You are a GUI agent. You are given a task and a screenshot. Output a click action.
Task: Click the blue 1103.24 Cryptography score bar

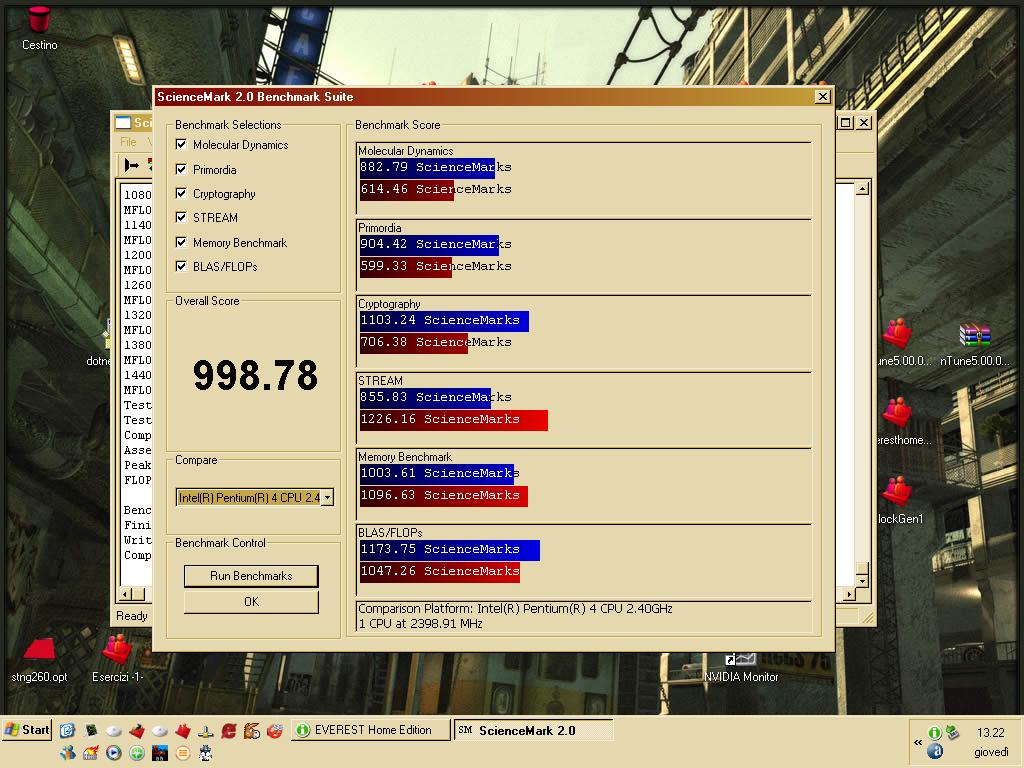[x=444, y=320]
